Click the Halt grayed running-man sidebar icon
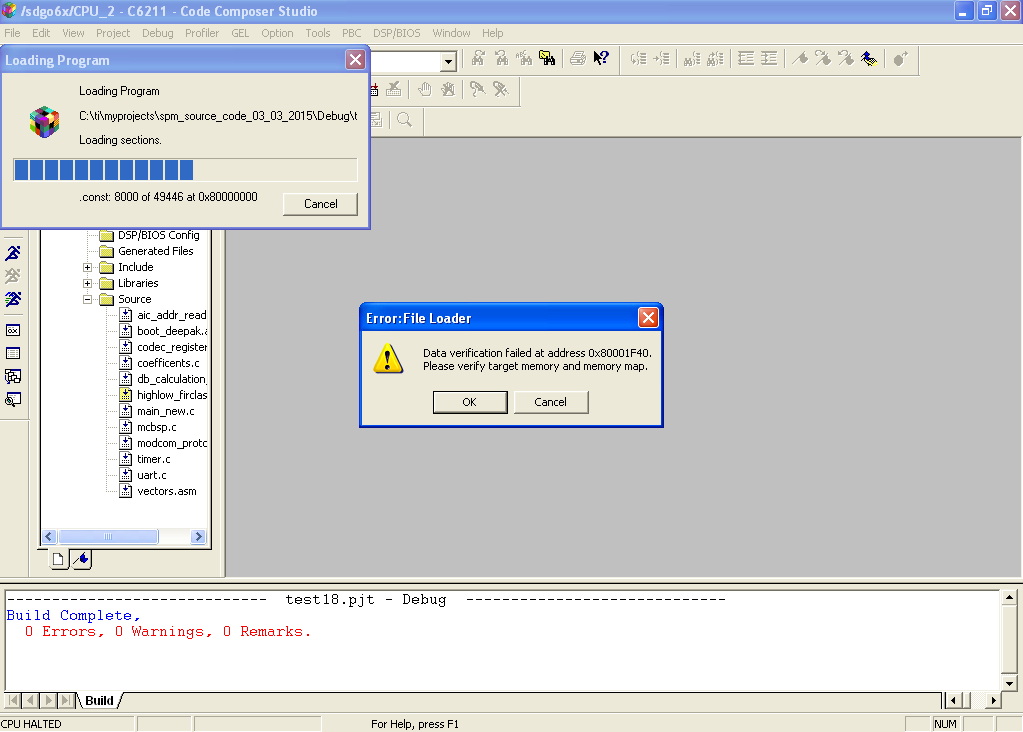Screen dimensions: 1023x732 [13, 276]
